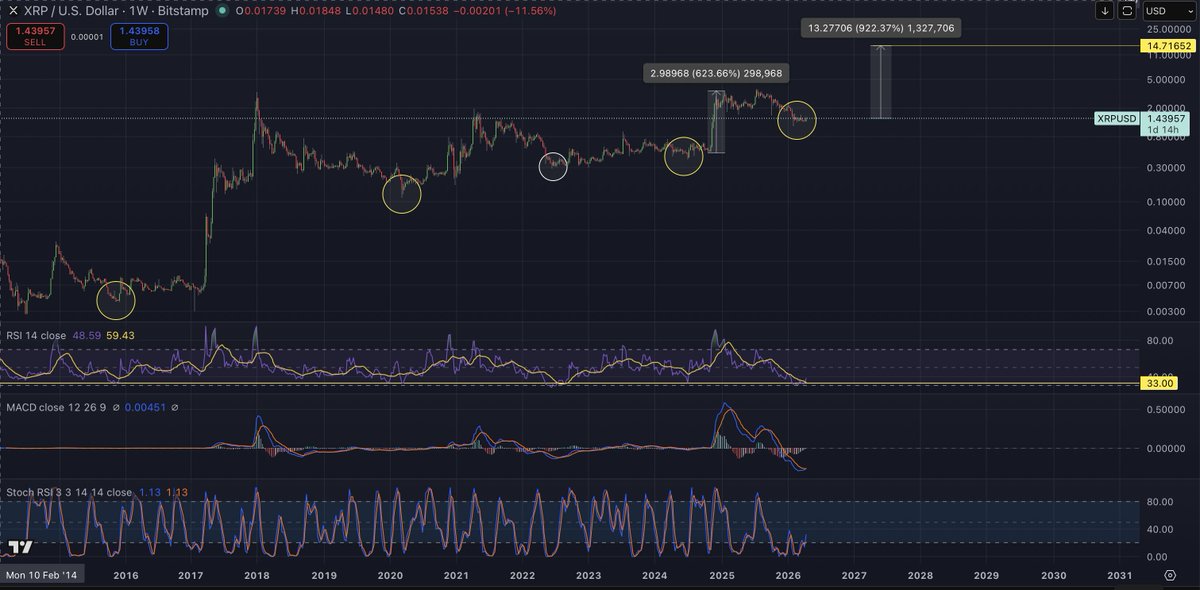Click the Mon 10 Feb '14 date label
Screen dimensions: 1200x590
pyautogui.click(x=44, y=576)
